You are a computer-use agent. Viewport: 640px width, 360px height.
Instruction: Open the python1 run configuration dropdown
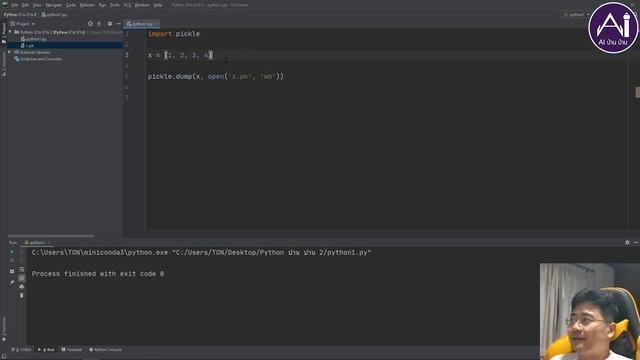tap(576, 14)
